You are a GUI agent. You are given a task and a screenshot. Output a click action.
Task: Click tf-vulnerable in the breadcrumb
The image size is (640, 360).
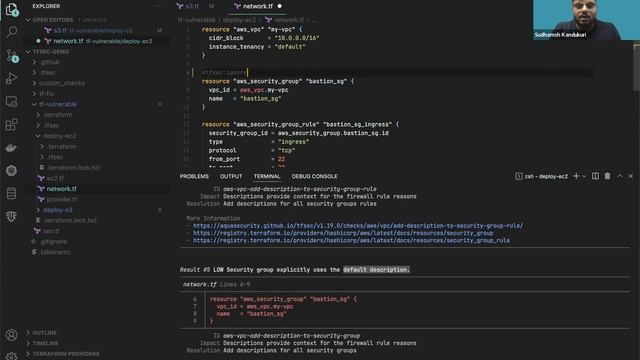pyautogui.click(x=196, y=20)
